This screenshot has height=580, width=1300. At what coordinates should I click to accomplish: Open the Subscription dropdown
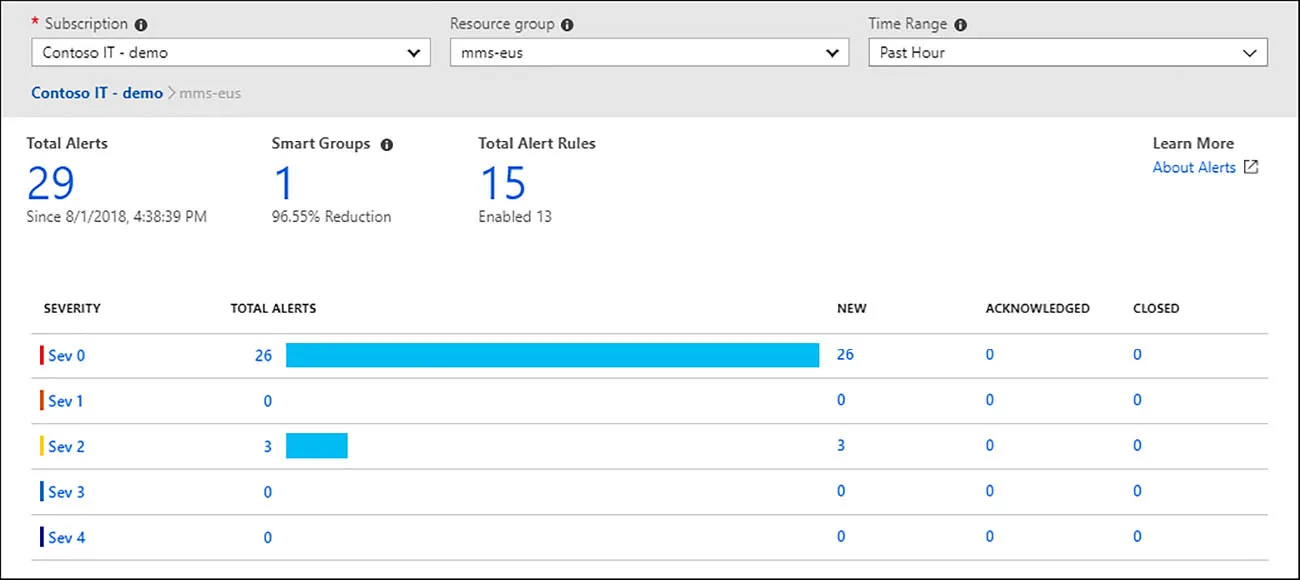415,52
